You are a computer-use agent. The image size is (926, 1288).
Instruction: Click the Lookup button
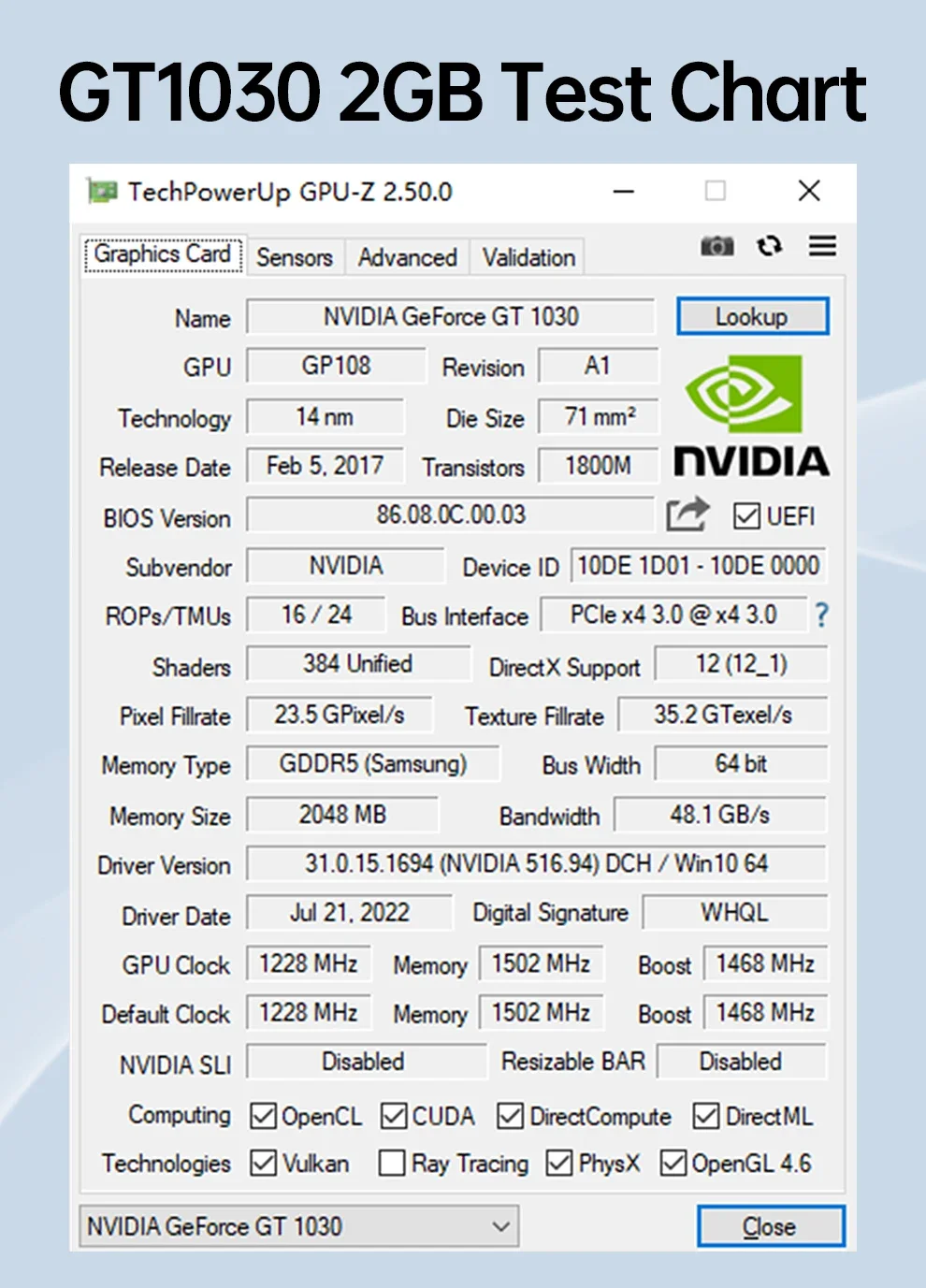(752, 316)
